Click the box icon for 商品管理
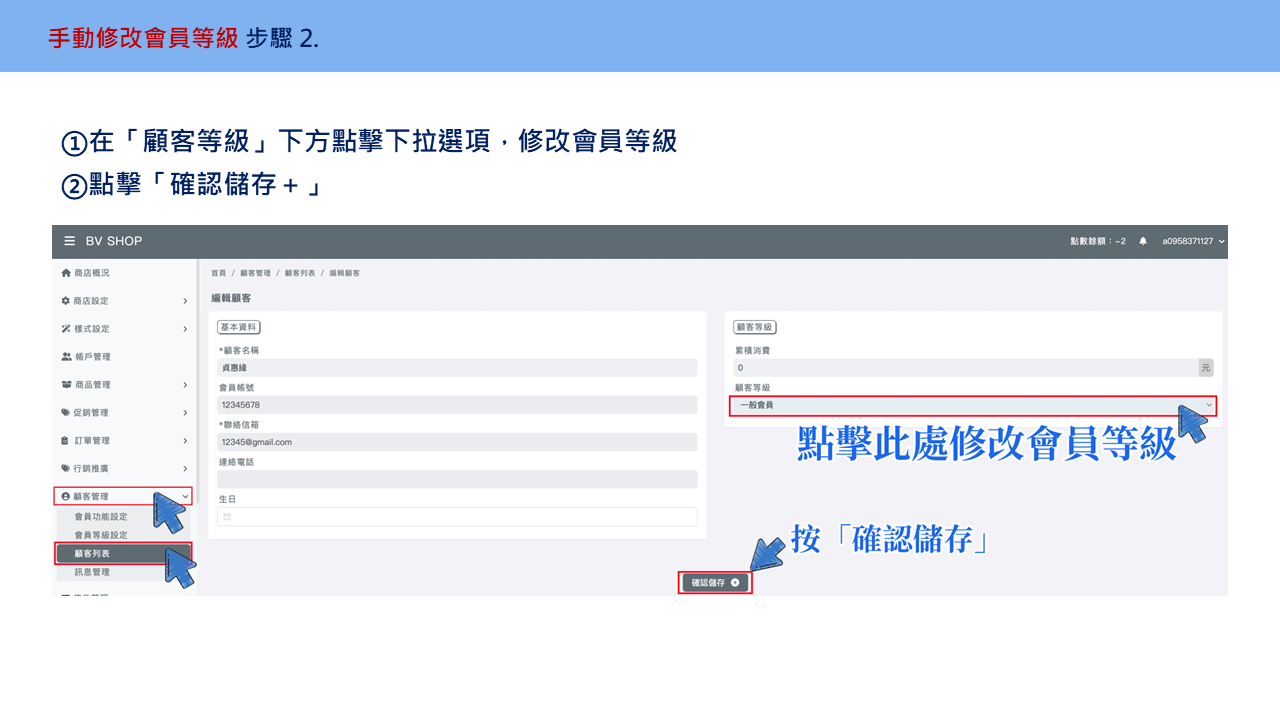Screen dimensions: 1280x720 [x=66, y=385]
